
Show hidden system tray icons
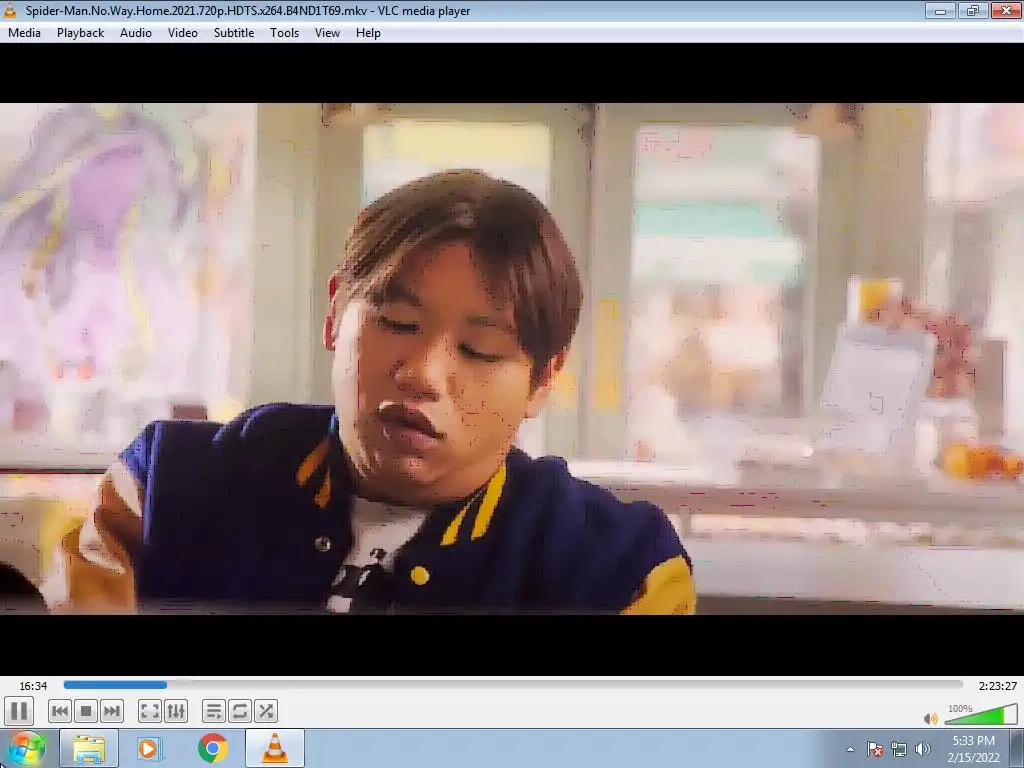pyautogui.click(x=850, y=749)
